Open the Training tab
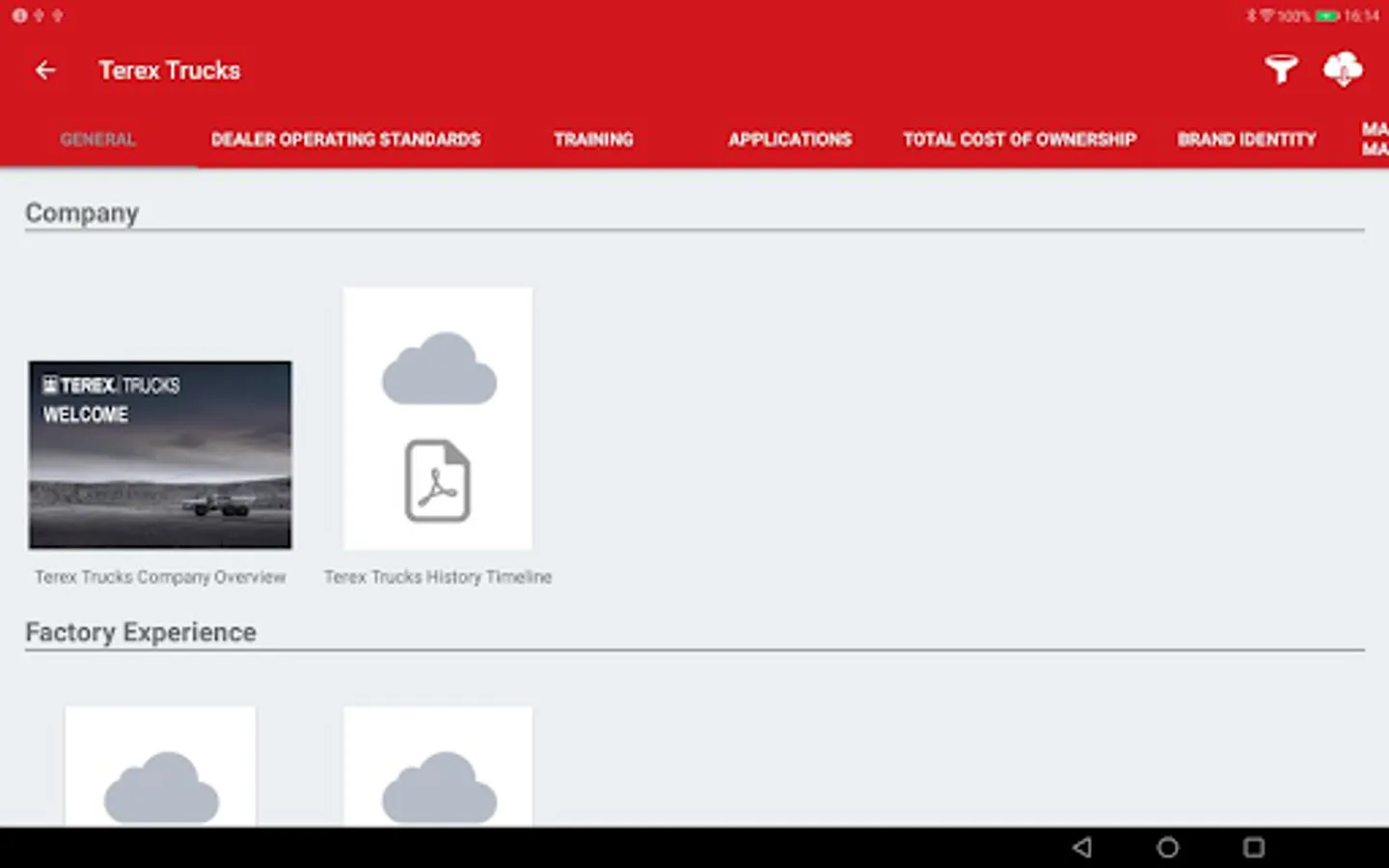 click(x=593, y=140)
